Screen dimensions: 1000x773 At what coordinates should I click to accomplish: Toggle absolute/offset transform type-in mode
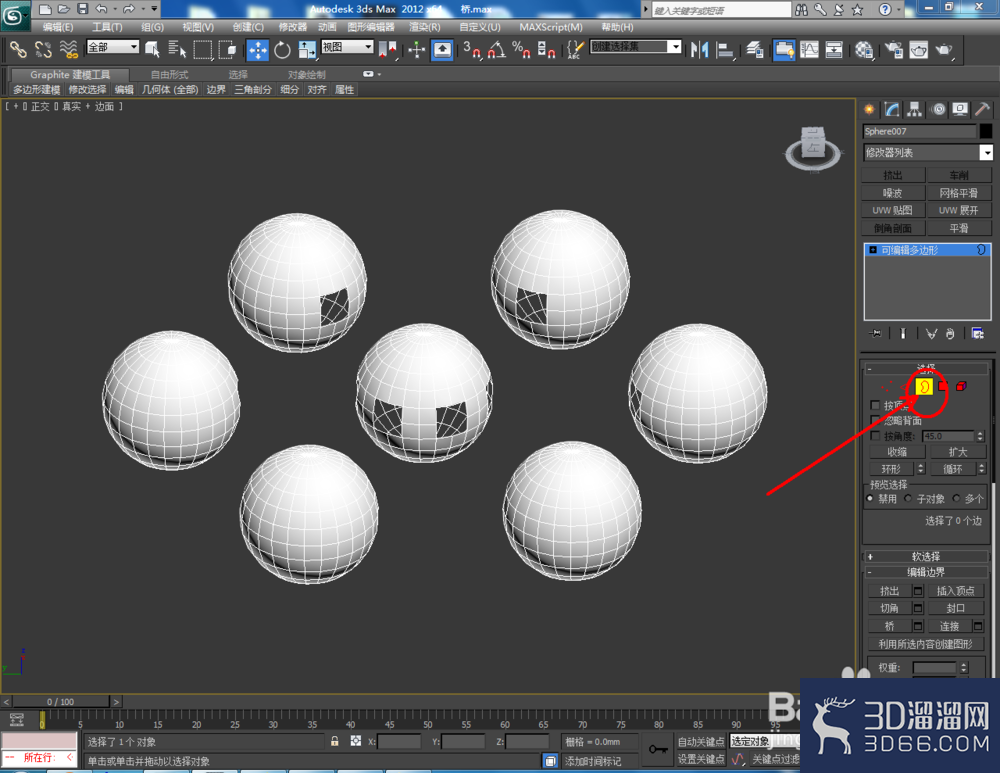[356, 741]
